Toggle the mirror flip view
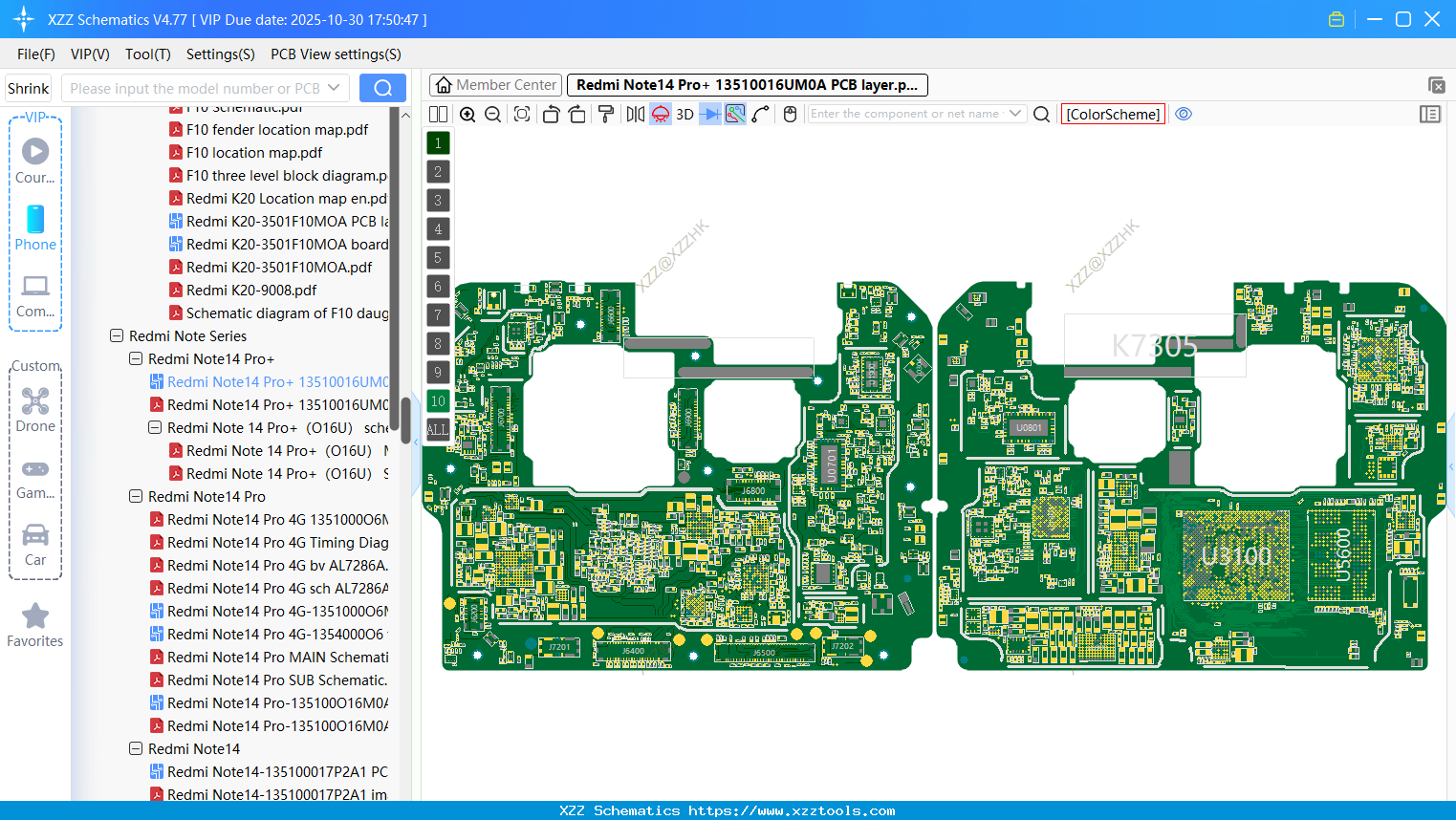The width and height of the screenshot is (1456, 820). [x=635, y=114]
